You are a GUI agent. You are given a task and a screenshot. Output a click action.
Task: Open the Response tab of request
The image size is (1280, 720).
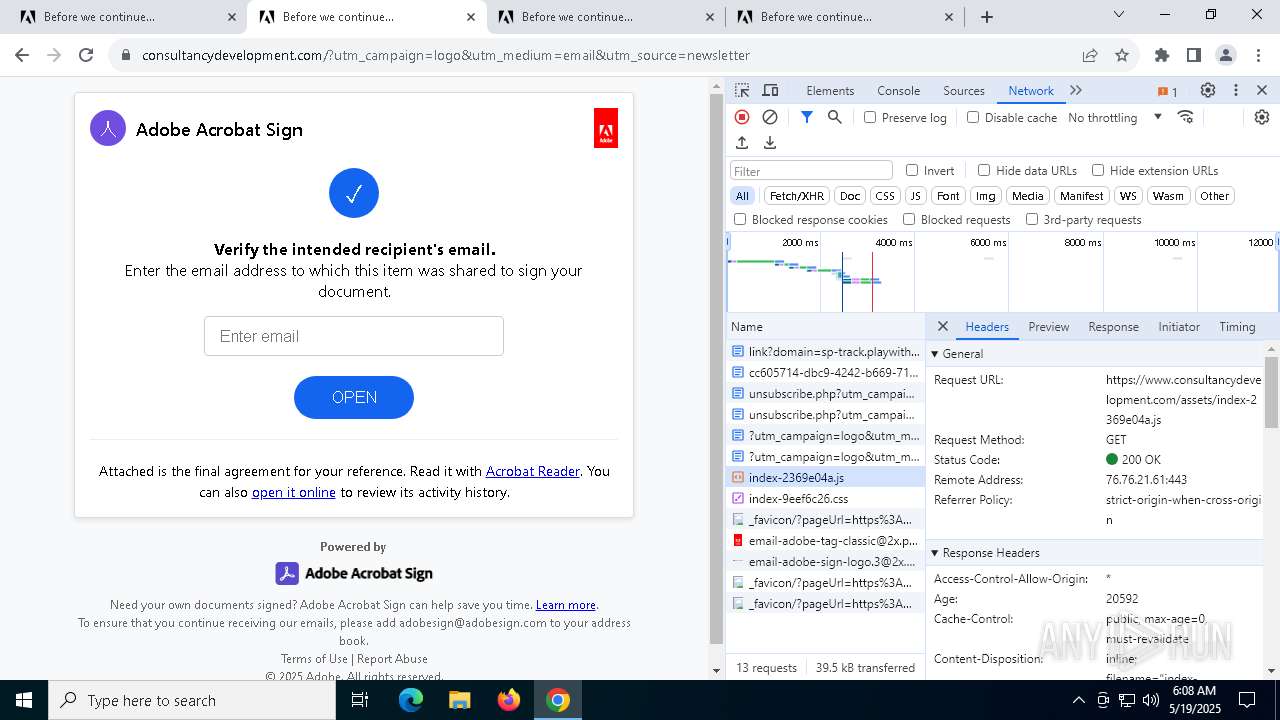(1113, 326)
